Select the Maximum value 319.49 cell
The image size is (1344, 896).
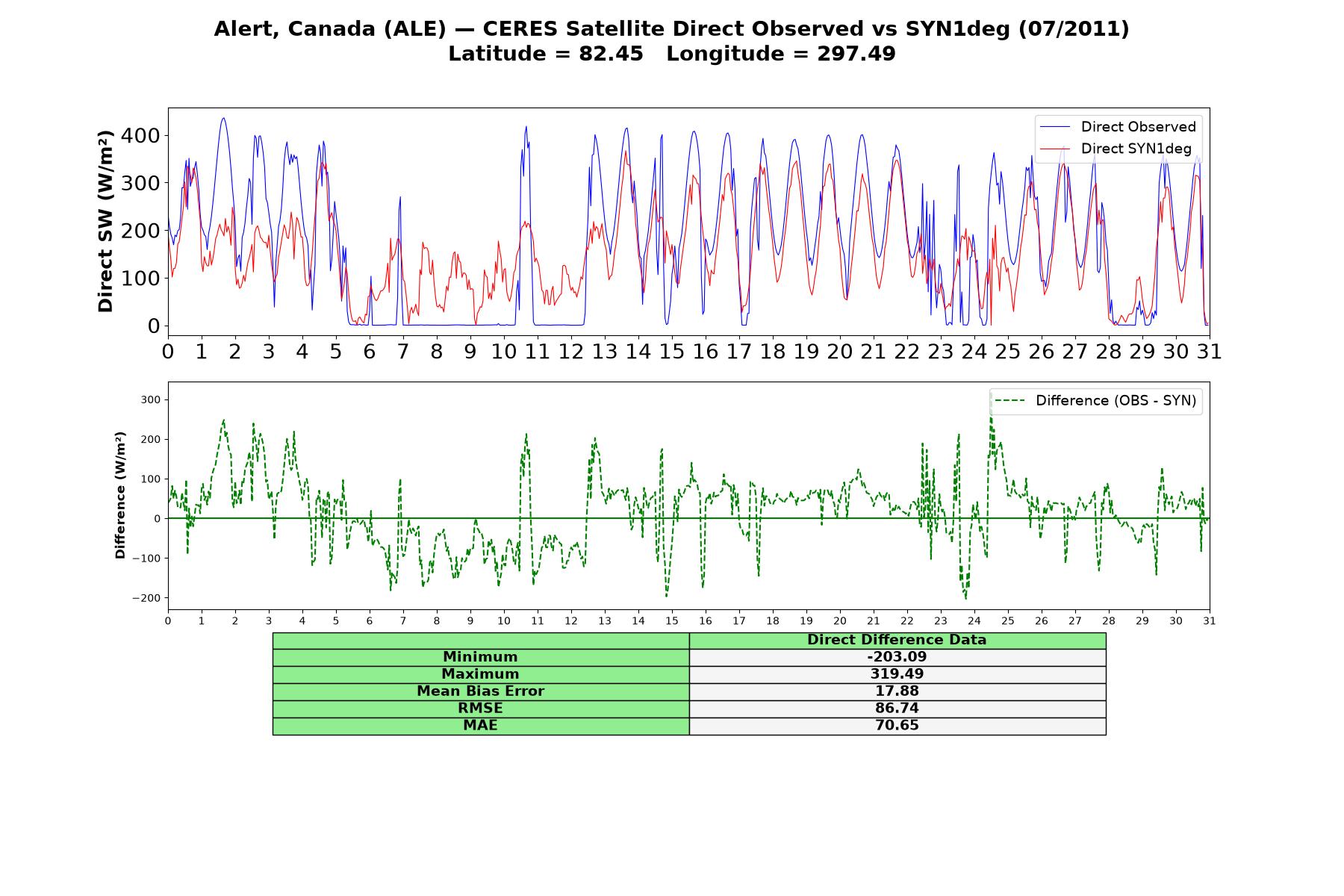coord(897,674)
